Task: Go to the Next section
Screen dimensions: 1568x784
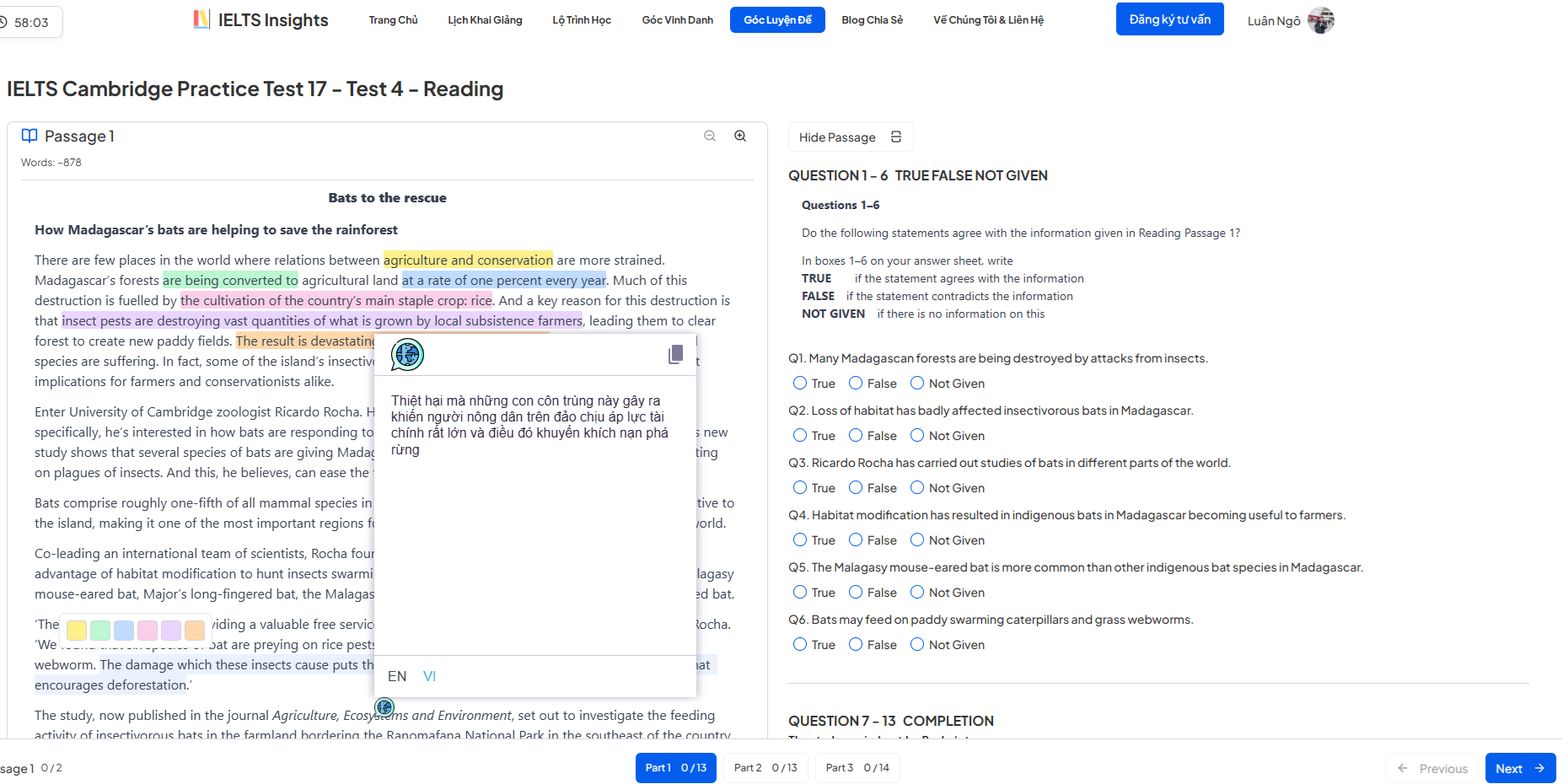Action: tap(1519, 768)
